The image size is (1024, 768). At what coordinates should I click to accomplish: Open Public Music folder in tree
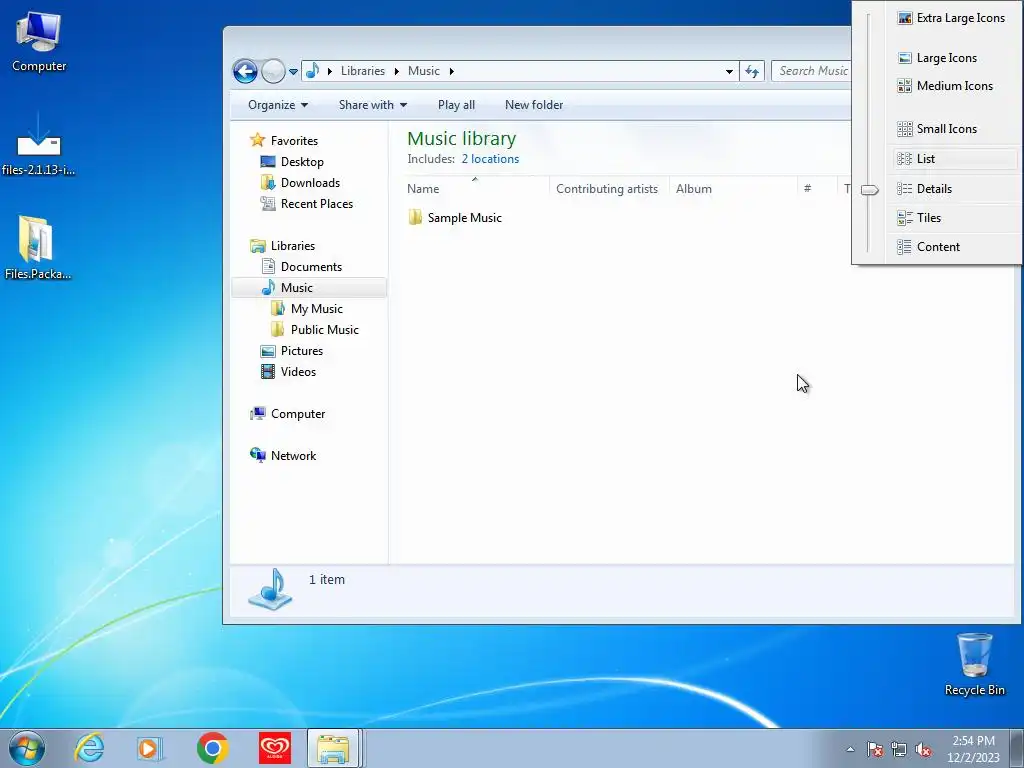[325, 330]
